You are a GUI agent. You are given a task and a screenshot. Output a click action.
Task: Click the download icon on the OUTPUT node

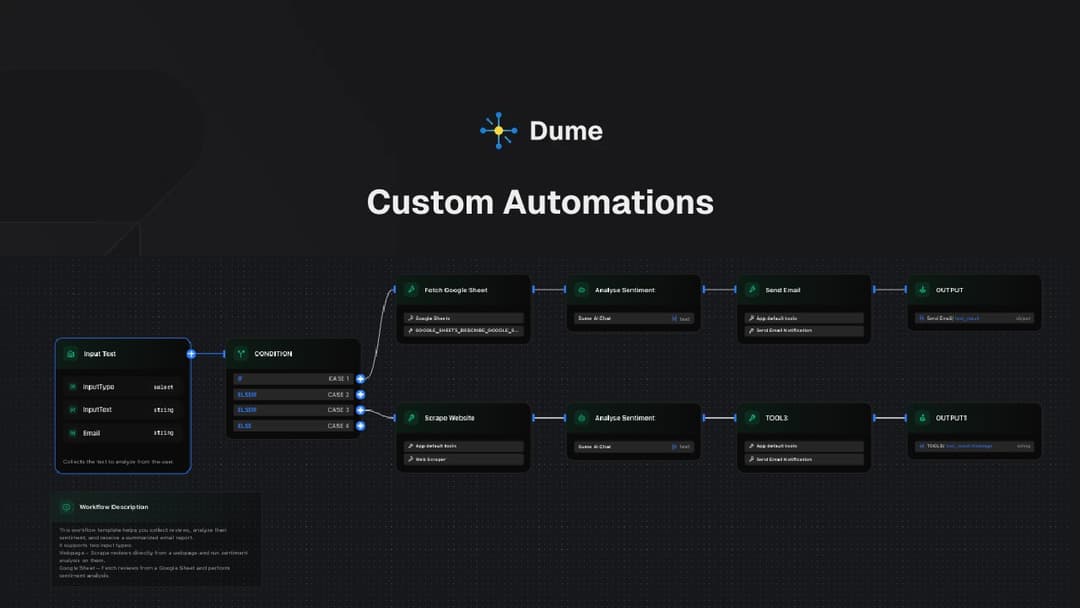point(922,290)
